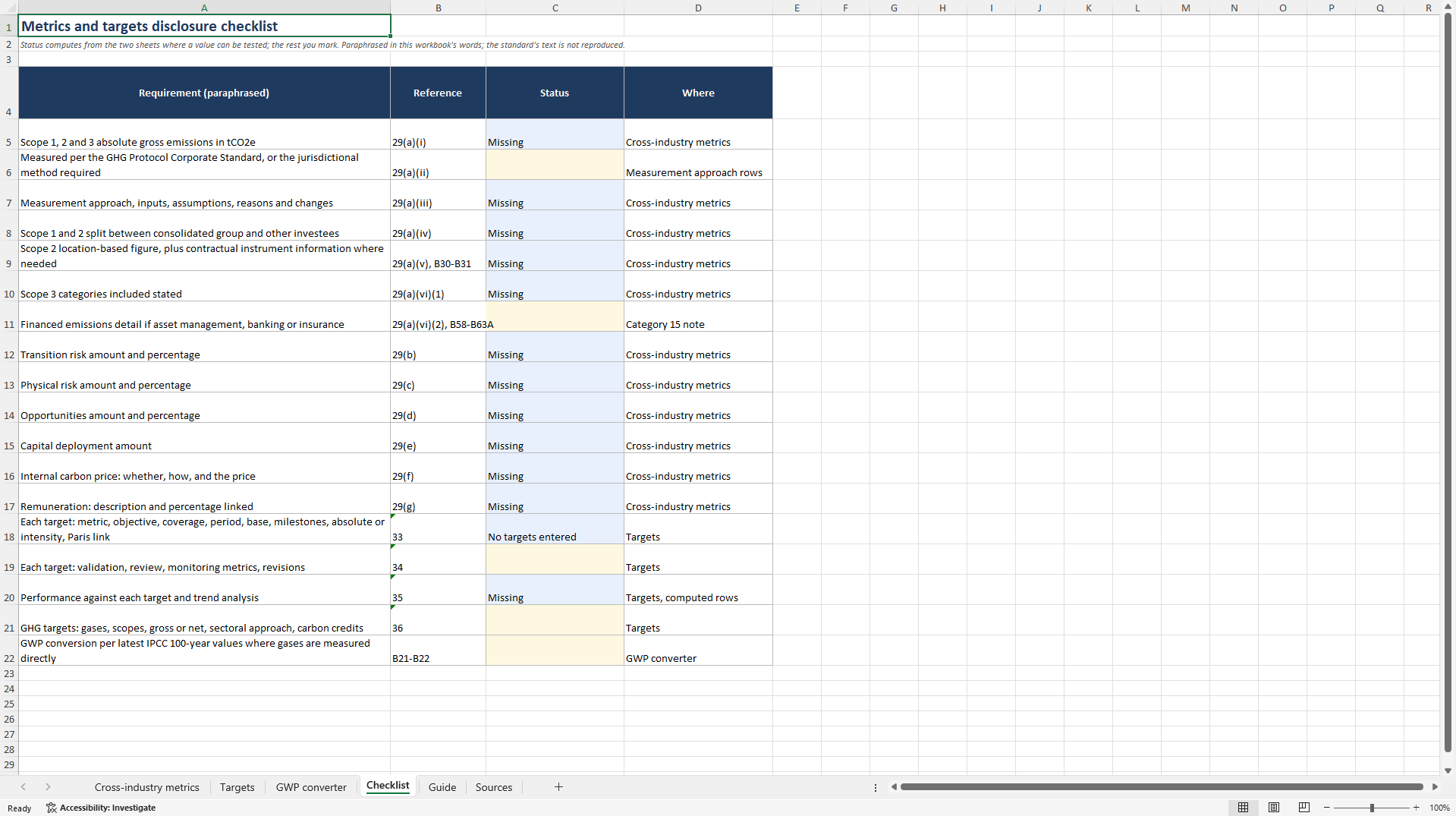Go to previous sheet tab arrow
The image size is (1456, 816).
click(24, 787)
